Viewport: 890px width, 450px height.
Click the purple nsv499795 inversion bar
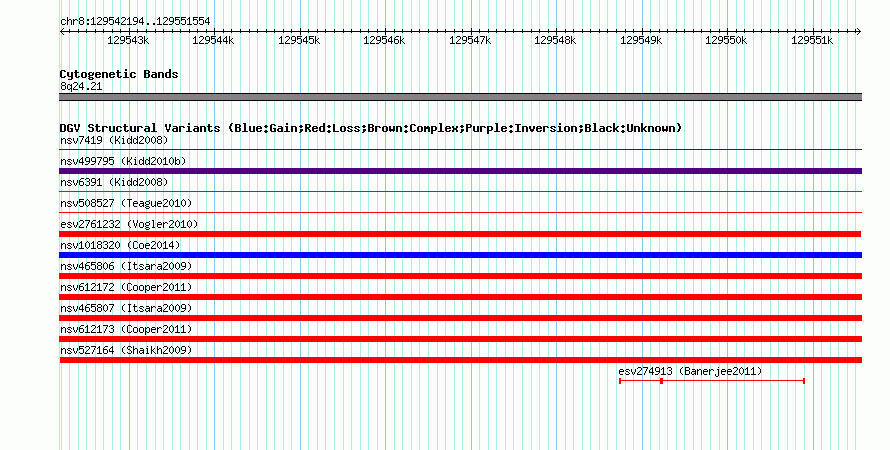[460, 171]
